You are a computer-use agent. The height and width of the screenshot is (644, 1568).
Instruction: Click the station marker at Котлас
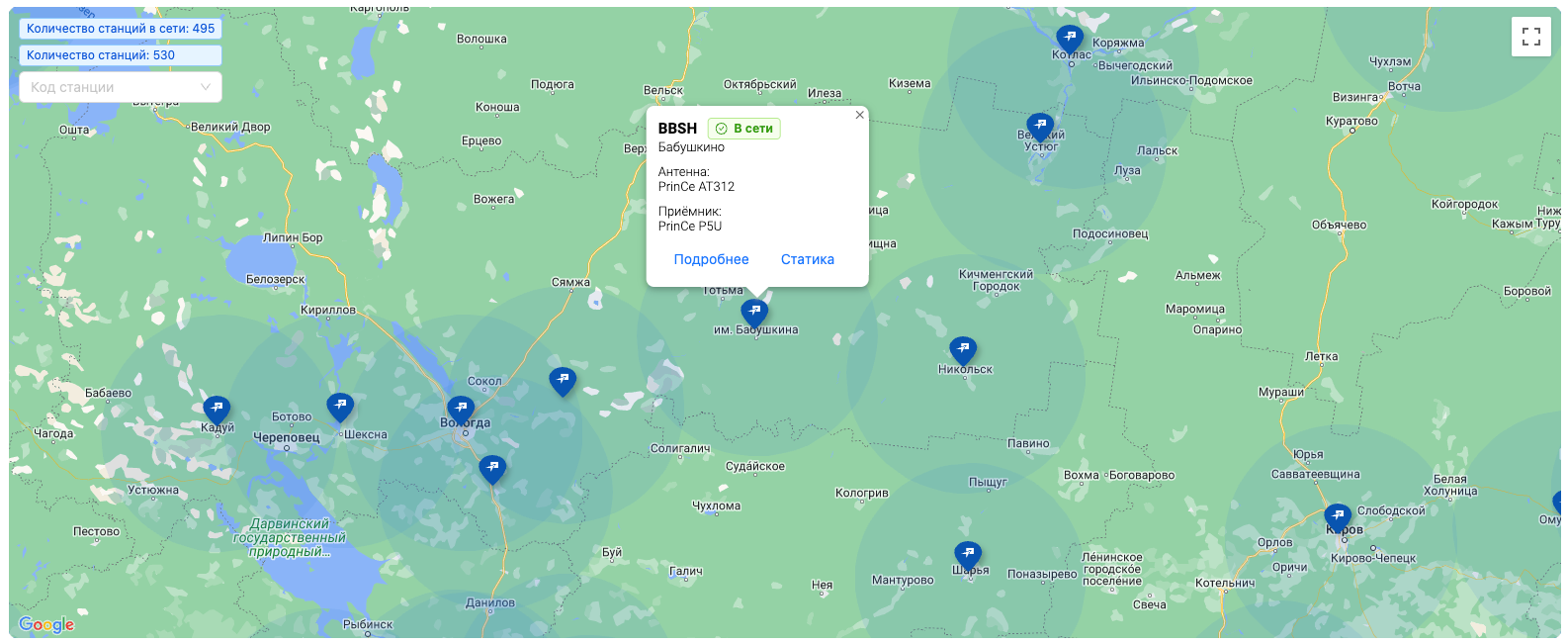coord(1070,40)
